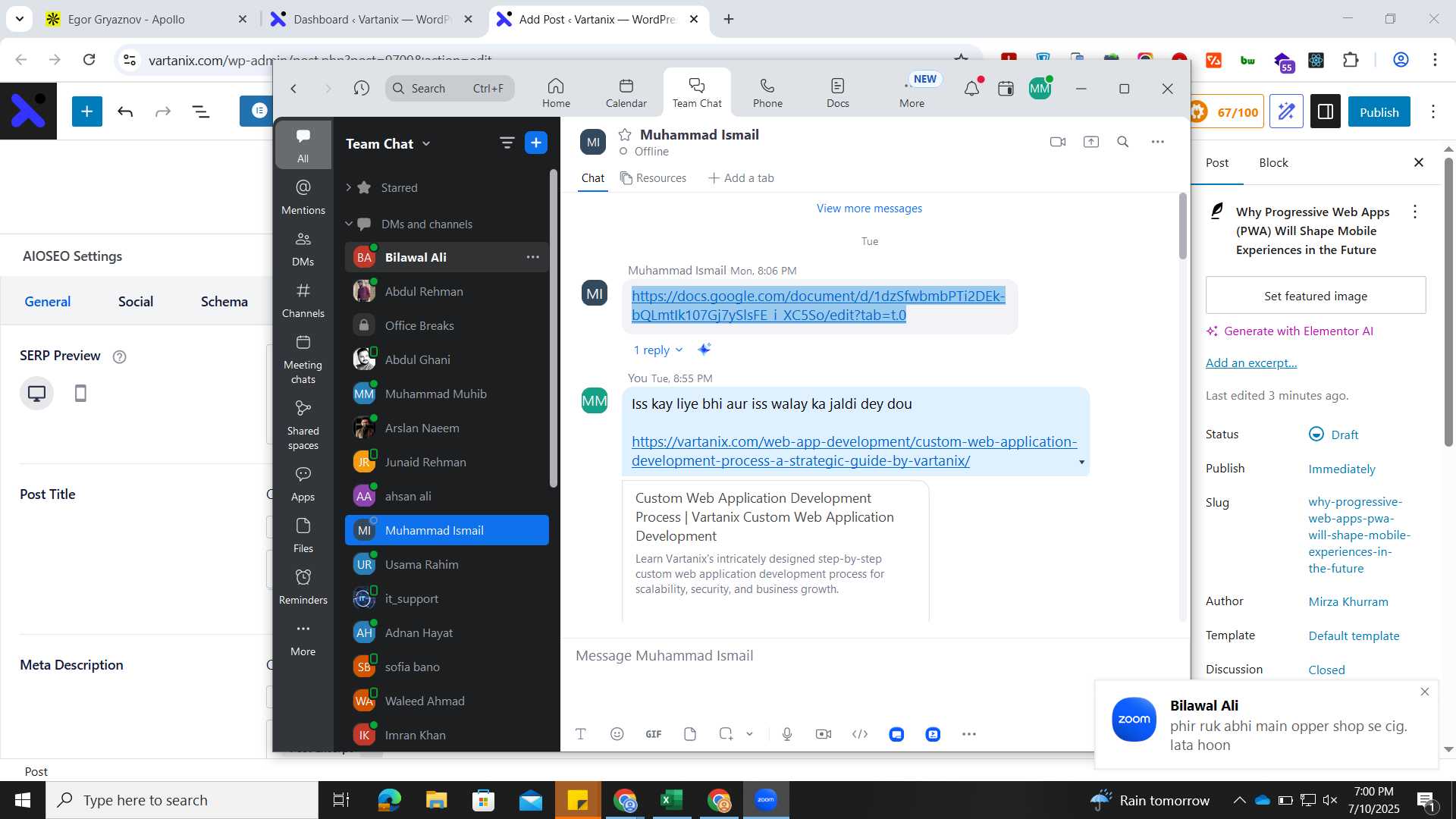Toggle text formatting in message composer
Screen dimensions: 1456x819
(x=581, y=734)
